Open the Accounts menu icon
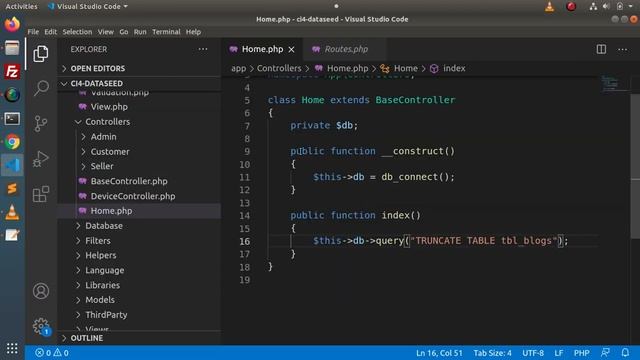Screen dimensions: 640x360 [41, 291]
